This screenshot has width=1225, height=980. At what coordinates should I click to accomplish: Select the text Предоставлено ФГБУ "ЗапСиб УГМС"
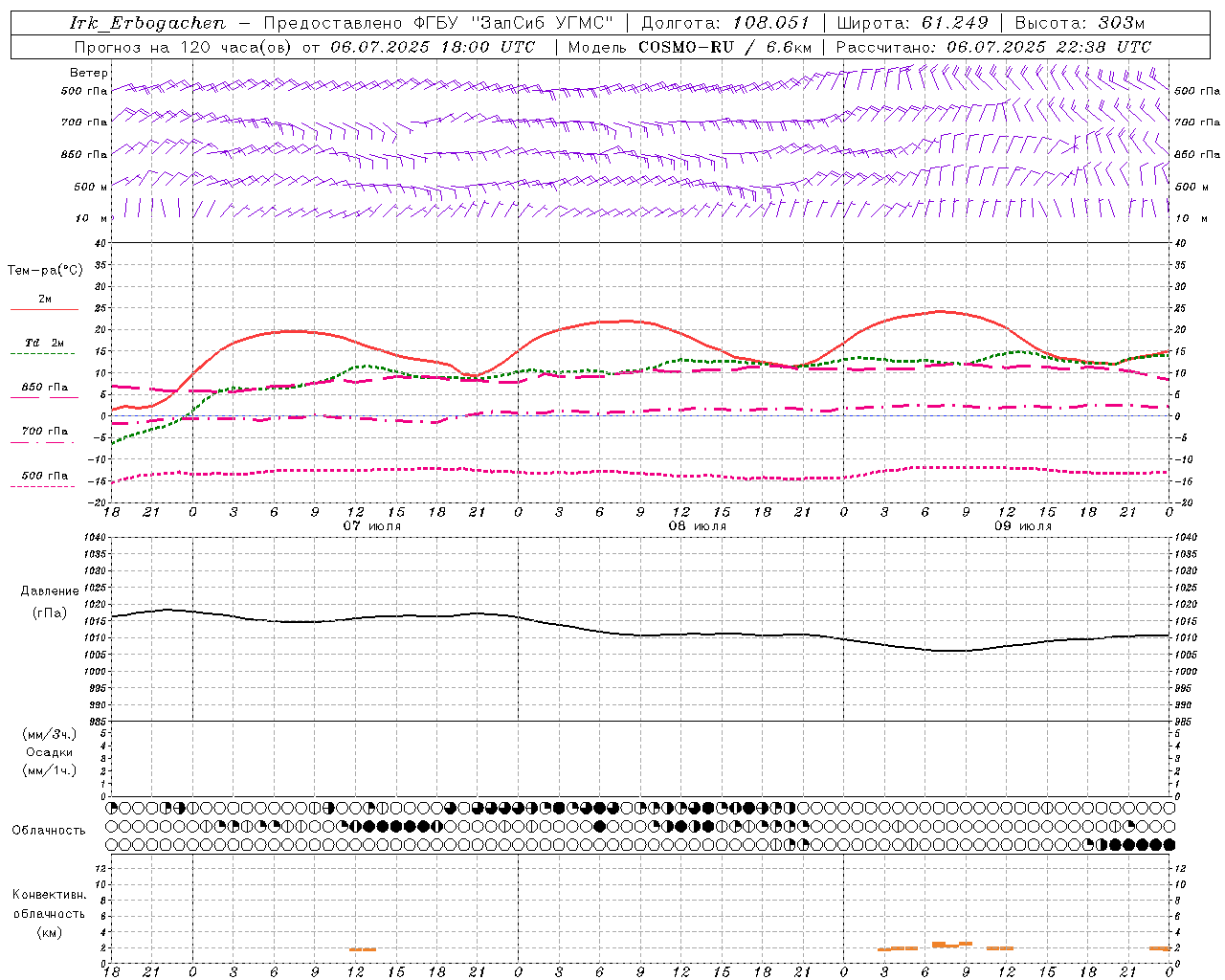point(437,23)
